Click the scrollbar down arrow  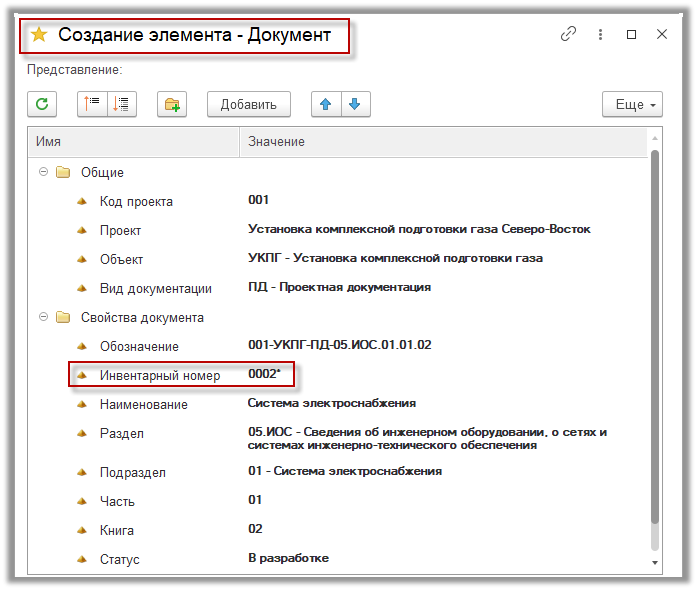[x=655, y=563]
